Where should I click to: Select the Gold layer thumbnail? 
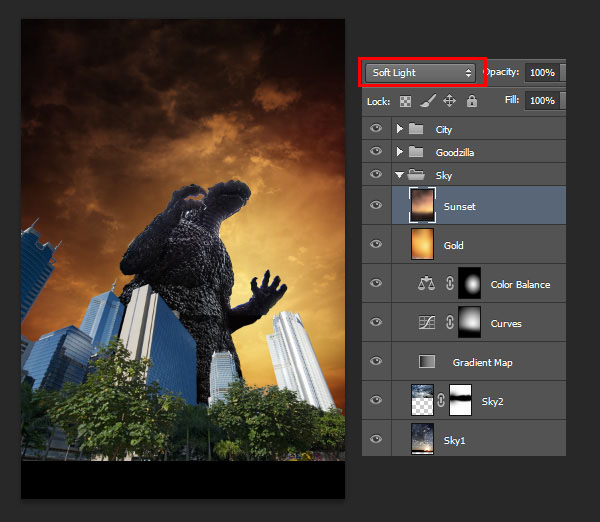click(422, 244)
